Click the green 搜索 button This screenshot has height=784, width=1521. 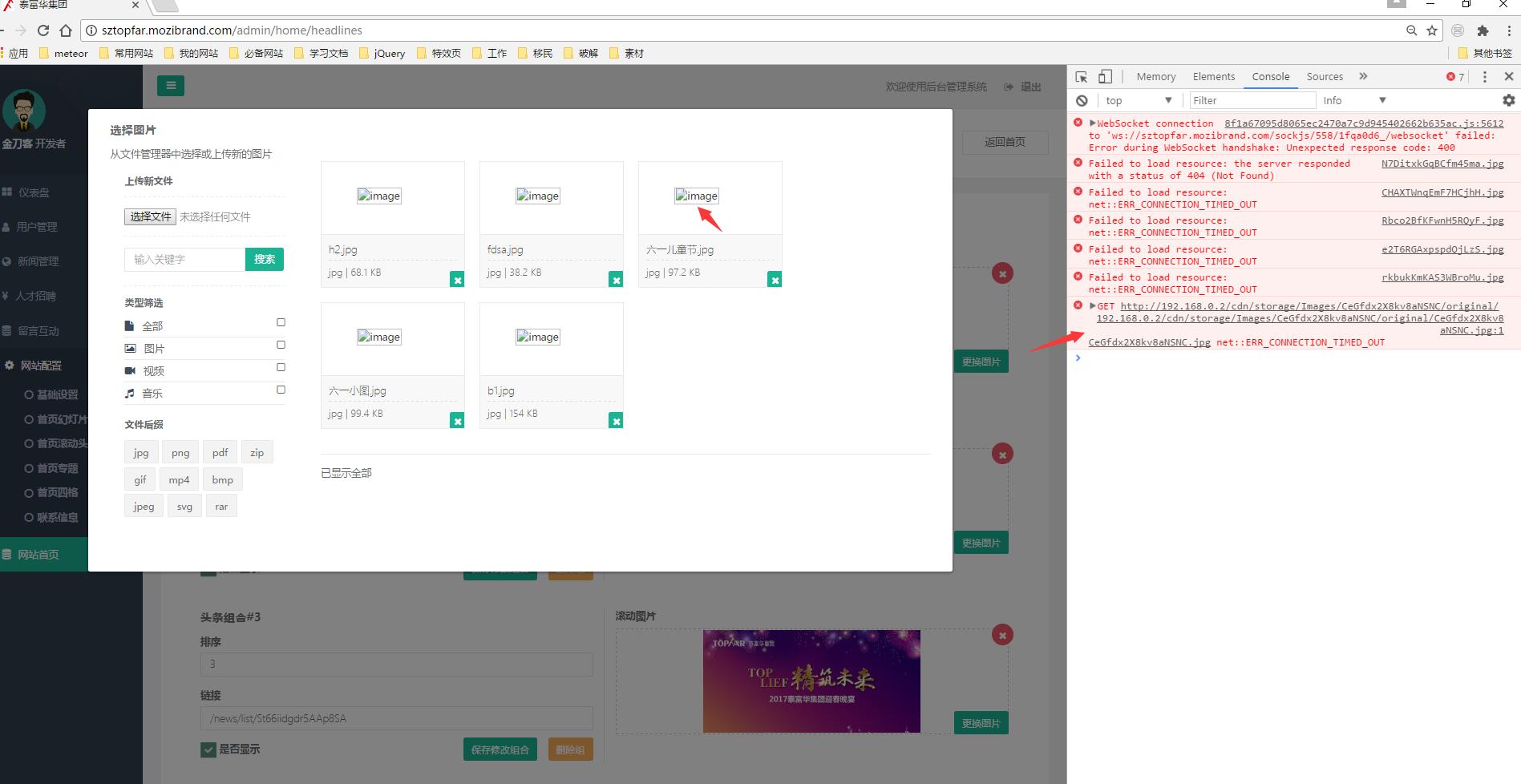265,259
